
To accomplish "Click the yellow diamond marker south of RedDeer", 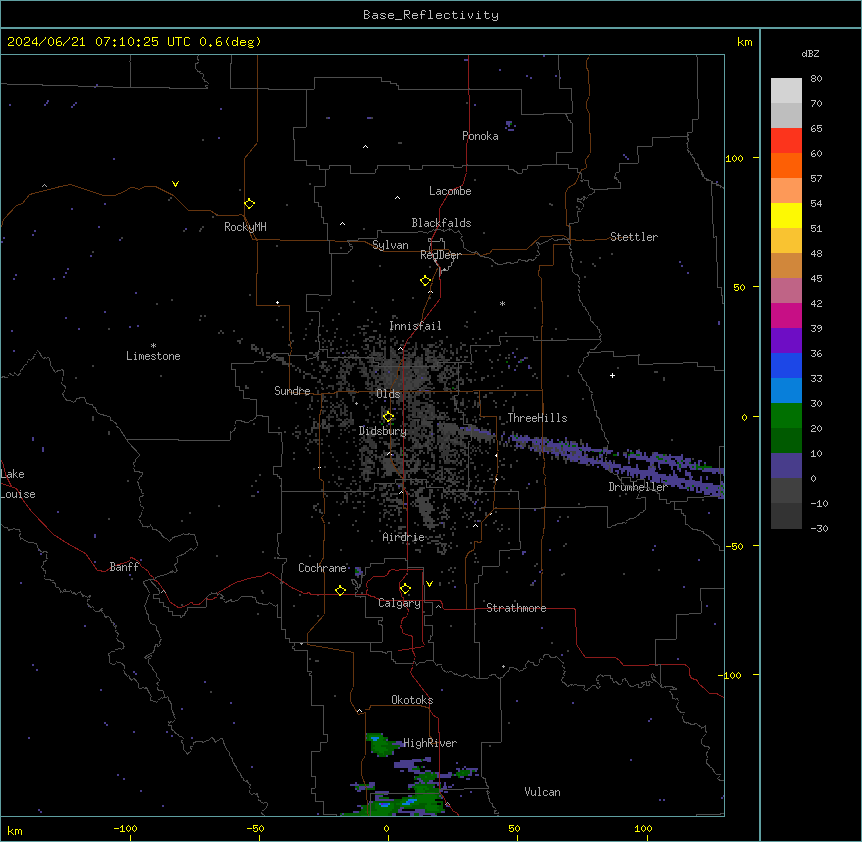I will [x=426, y=281].
